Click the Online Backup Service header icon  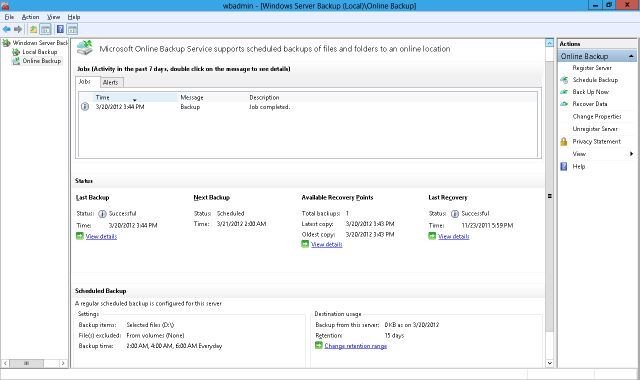(85, 48)
